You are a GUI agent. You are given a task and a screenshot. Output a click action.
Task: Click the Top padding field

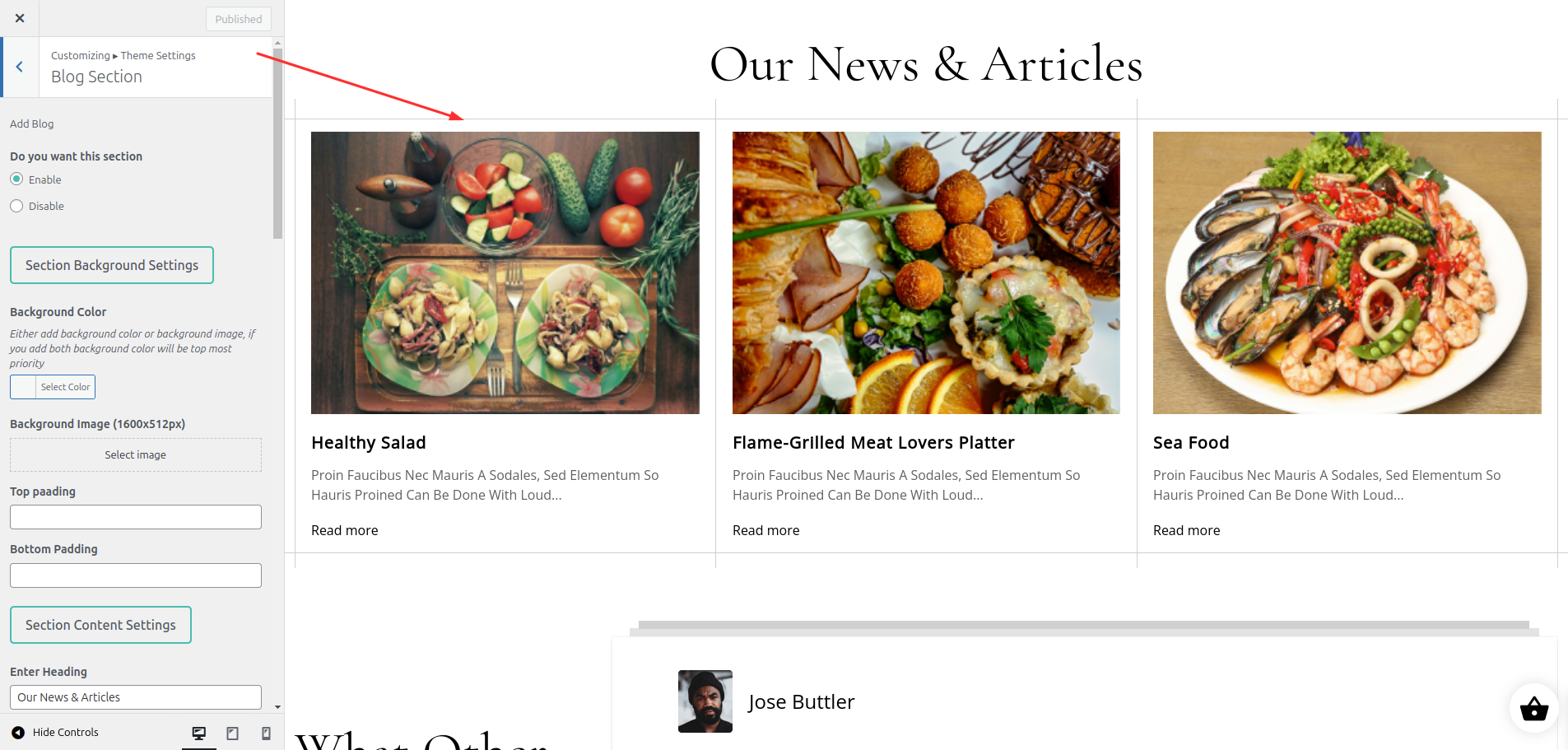pos(136,517)
